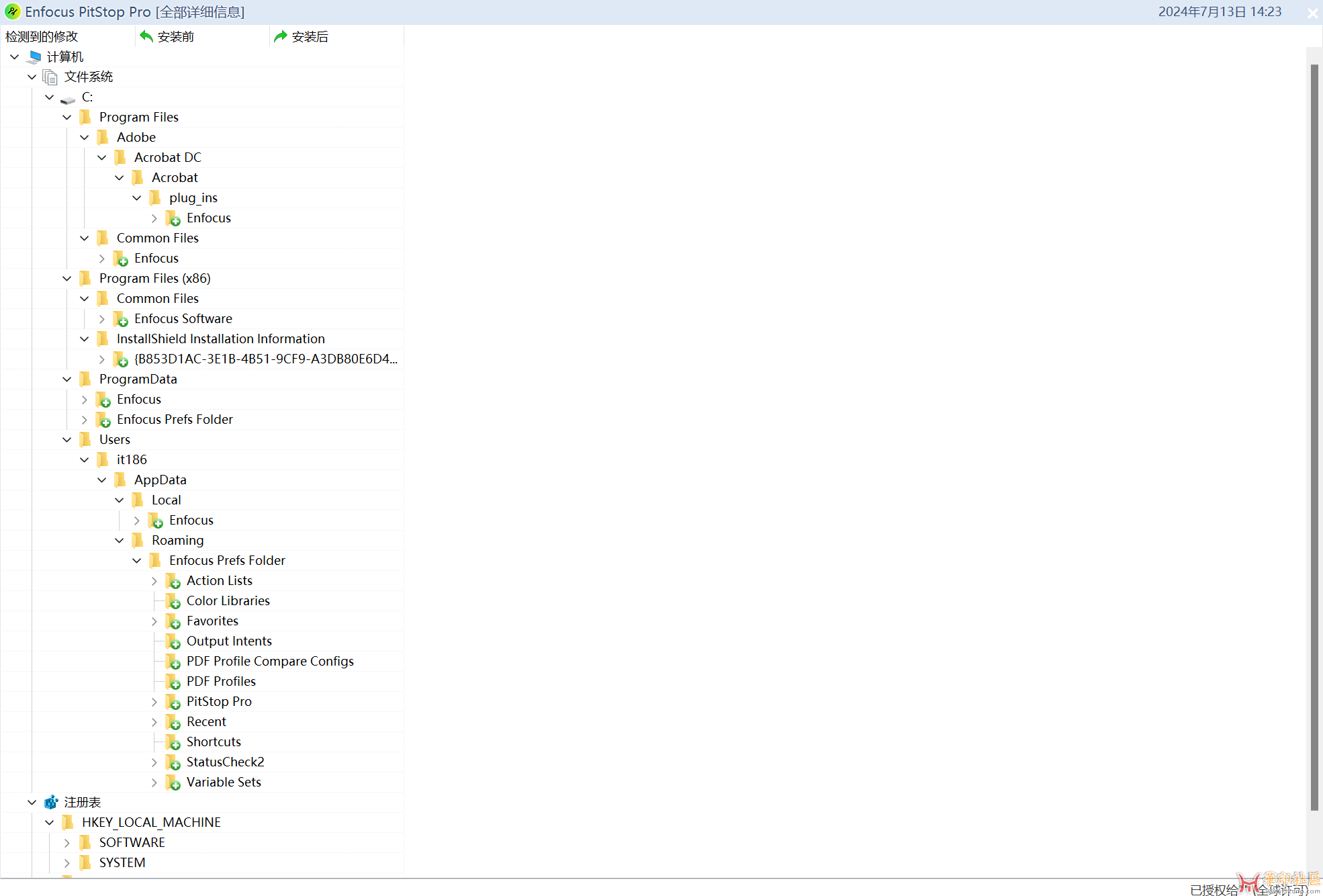Expand the StatusCheck2 folder
1323x896 pixels.
[x=154, y=762]
